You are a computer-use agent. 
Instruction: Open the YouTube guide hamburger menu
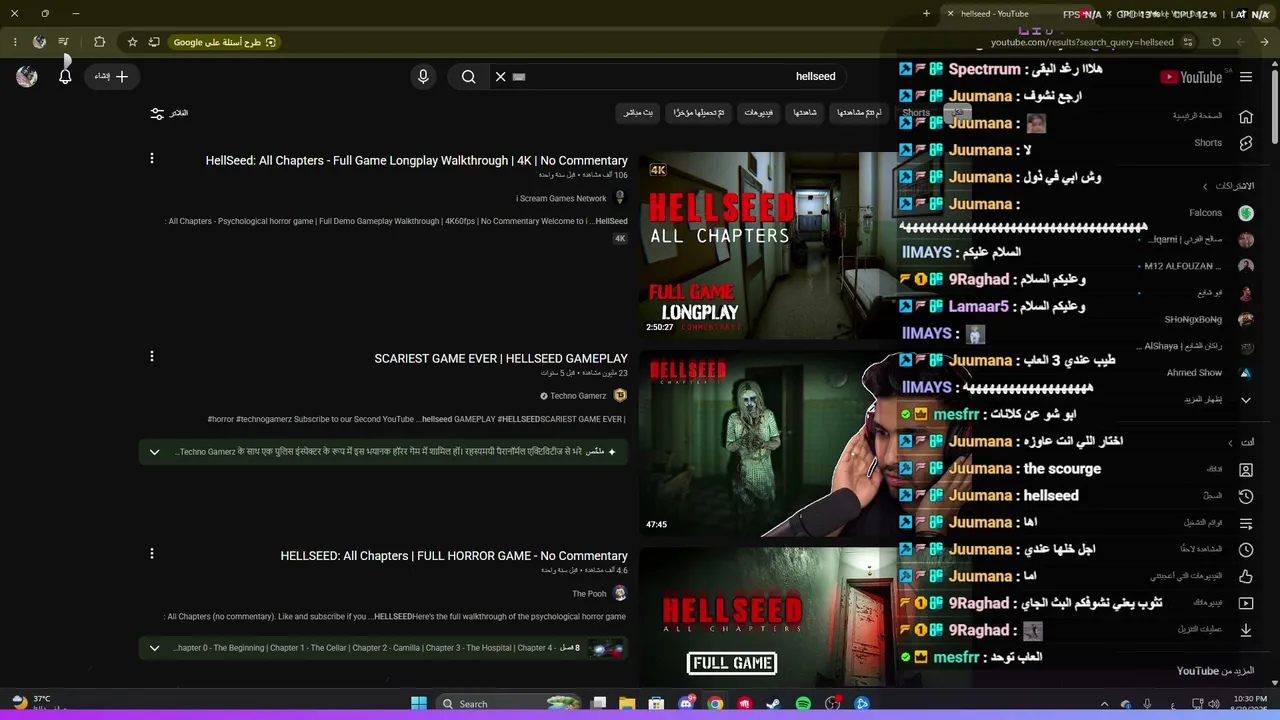pos(1246,77)
